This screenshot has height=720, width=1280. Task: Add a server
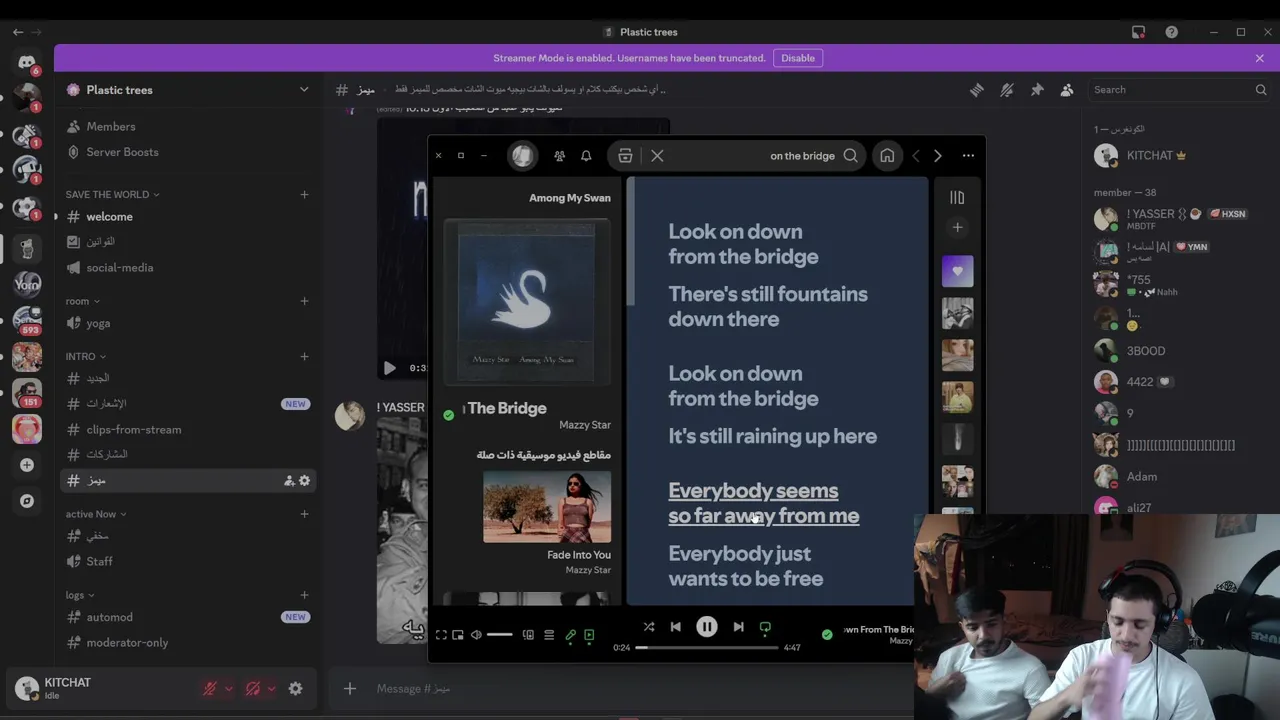point(27,465)
